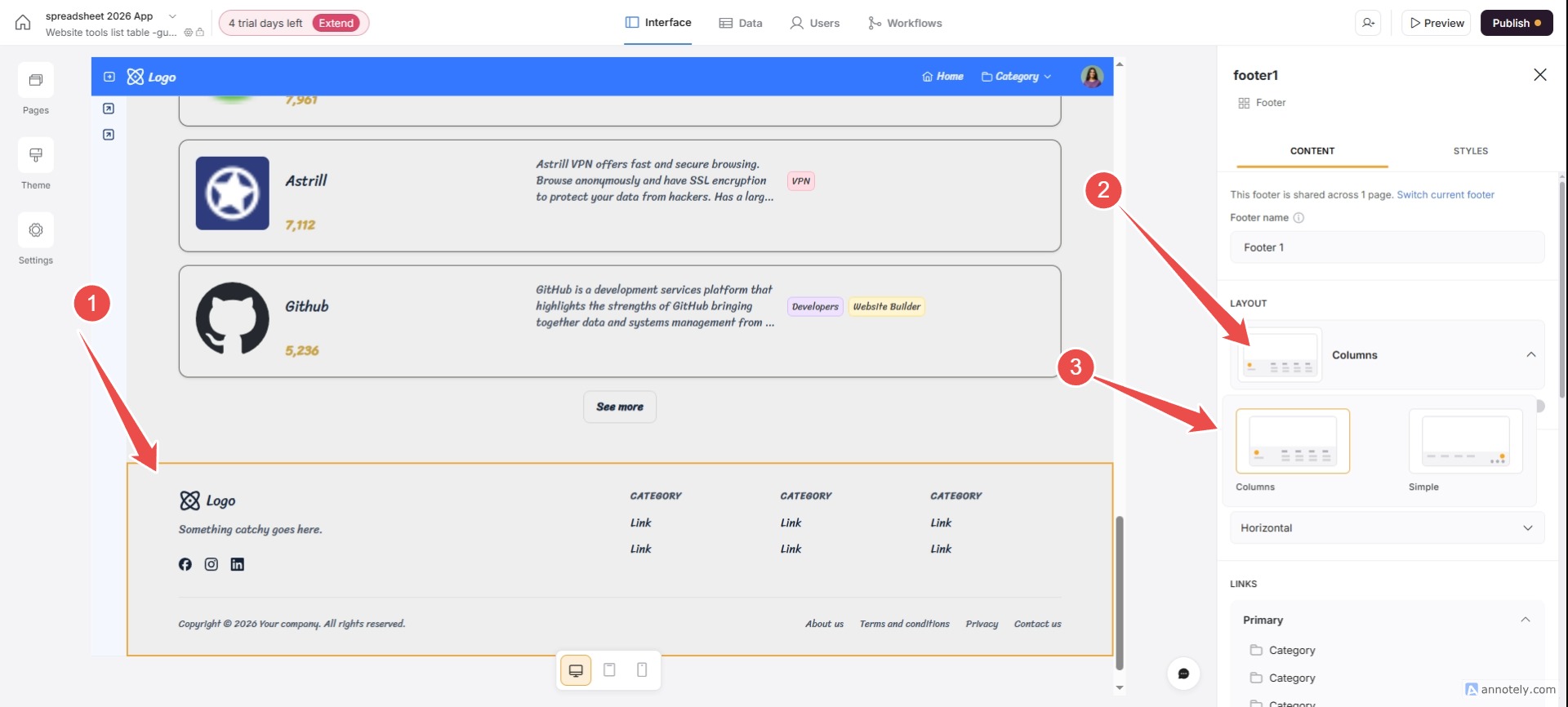This screenshot has width=1568, height=707.
Task: Open the Pages panel icon
Action: point(36,80)
